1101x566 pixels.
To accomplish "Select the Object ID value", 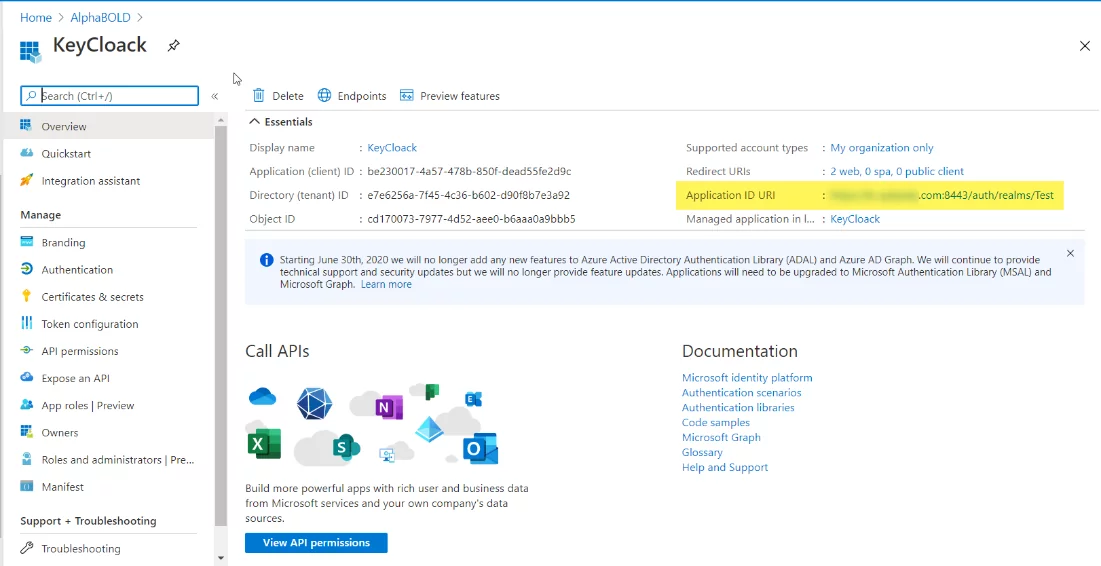I will point(471,219).
